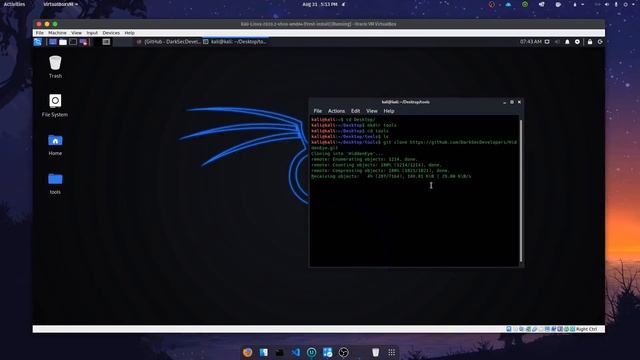Click the 07:43 AM clock in Kali panel

click(531, 42)
